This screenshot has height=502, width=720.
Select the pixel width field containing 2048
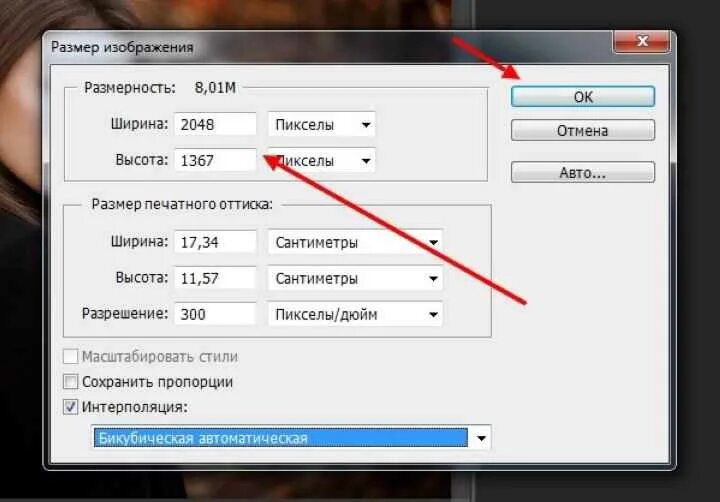coord(215,124)
